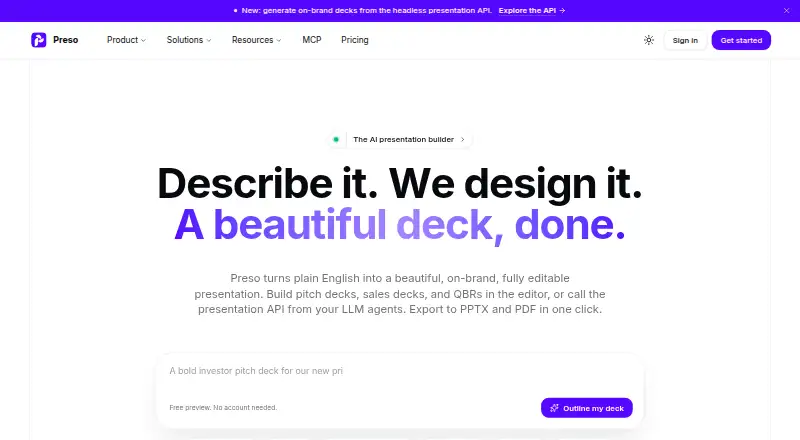Open the Pricing page
Viewport: 800px width, 440px height.
coord(355,40)
